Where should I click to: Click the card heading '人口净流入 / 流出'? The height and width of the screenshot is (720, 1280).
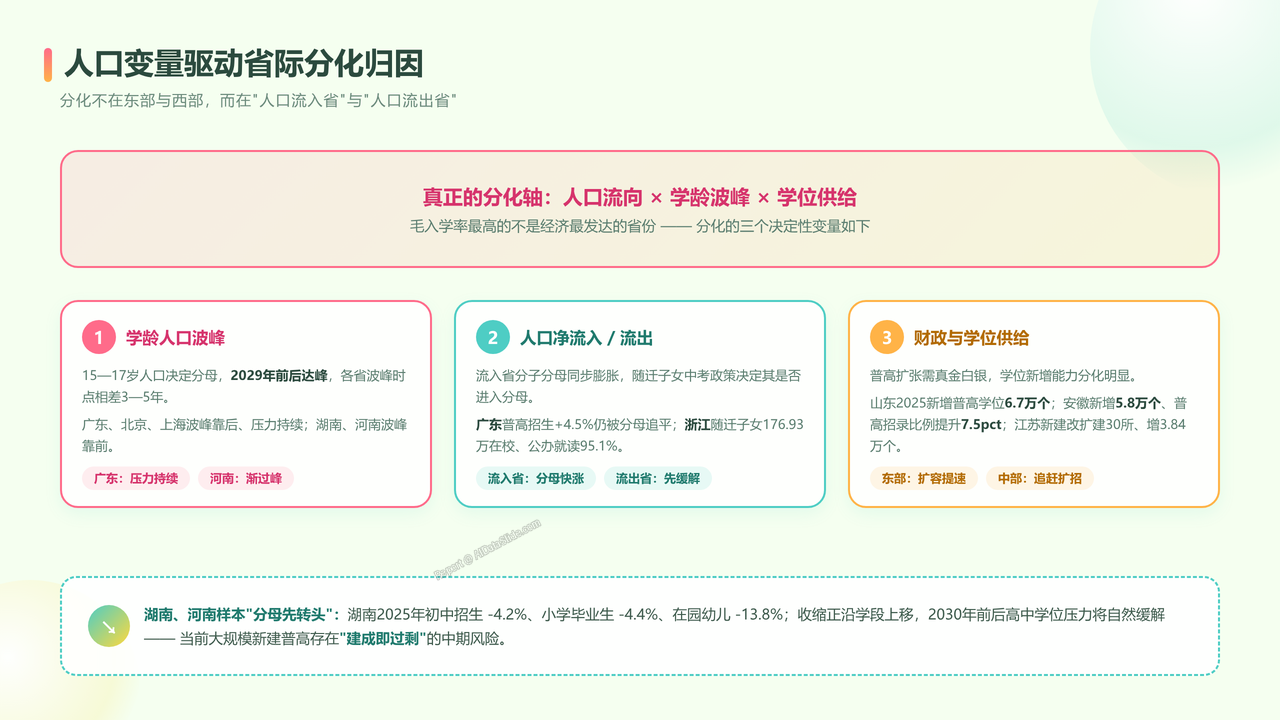point(587,338)
